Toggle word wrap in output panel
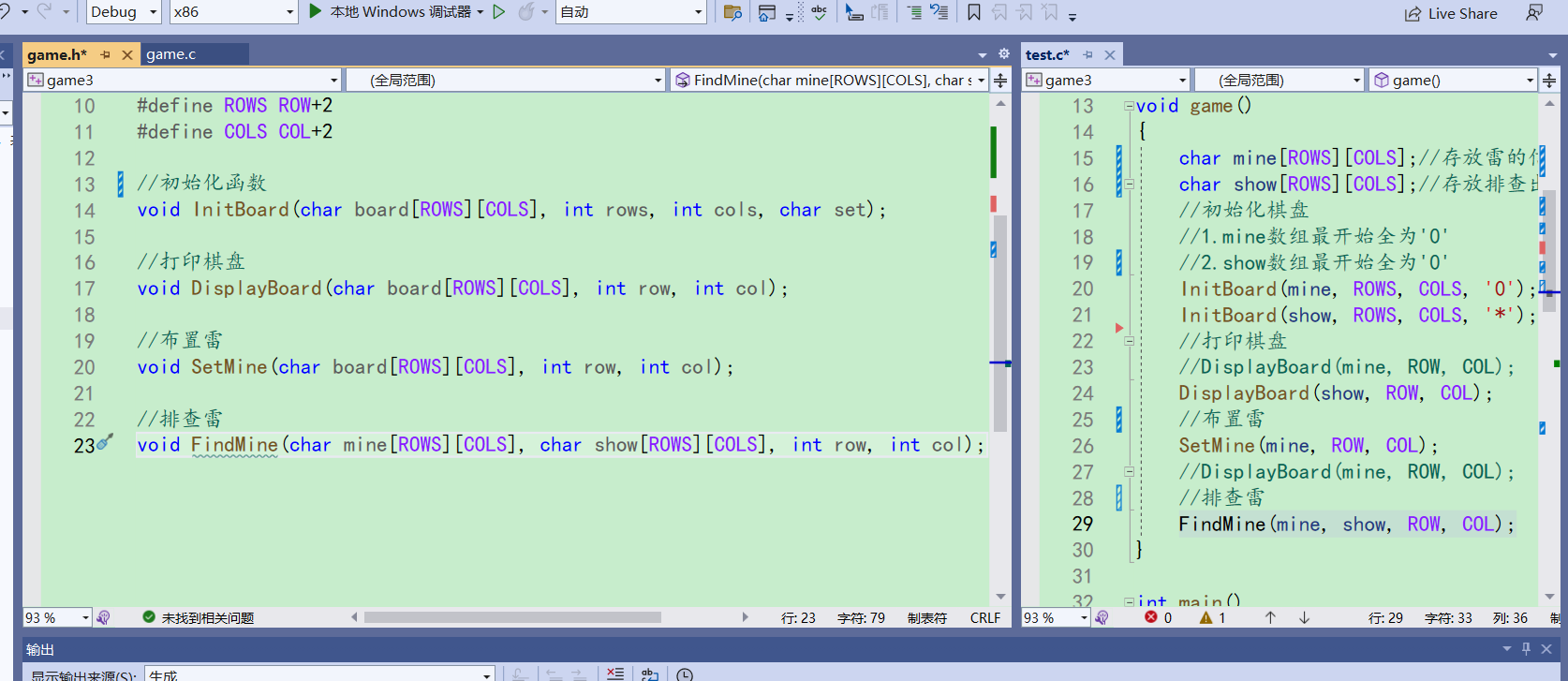This screenshot has width=1568, height=681. 649,674
